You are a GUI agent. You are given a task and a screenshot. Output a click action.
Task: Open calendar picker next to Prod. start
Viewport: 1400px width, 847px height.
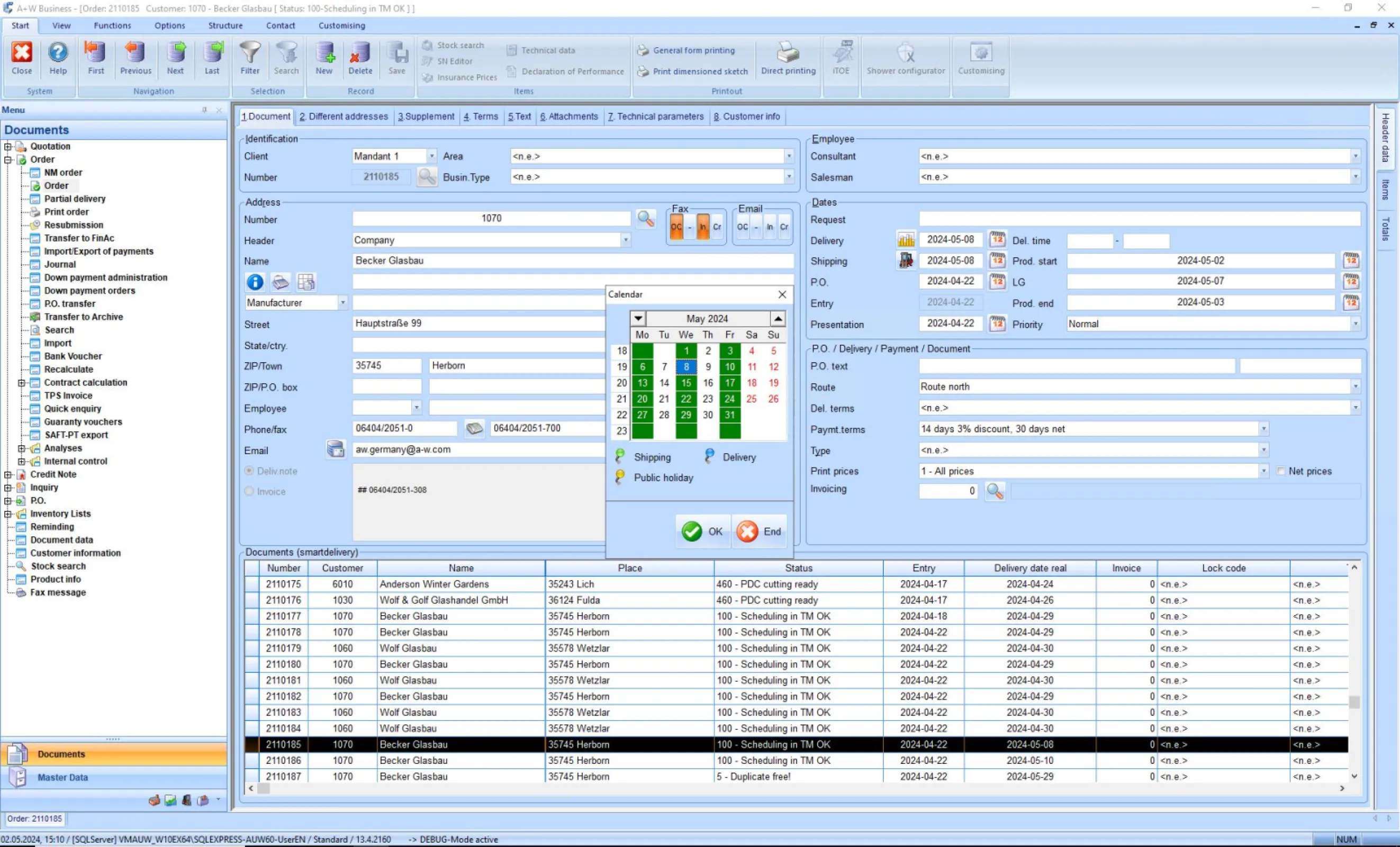point(1351,261)
